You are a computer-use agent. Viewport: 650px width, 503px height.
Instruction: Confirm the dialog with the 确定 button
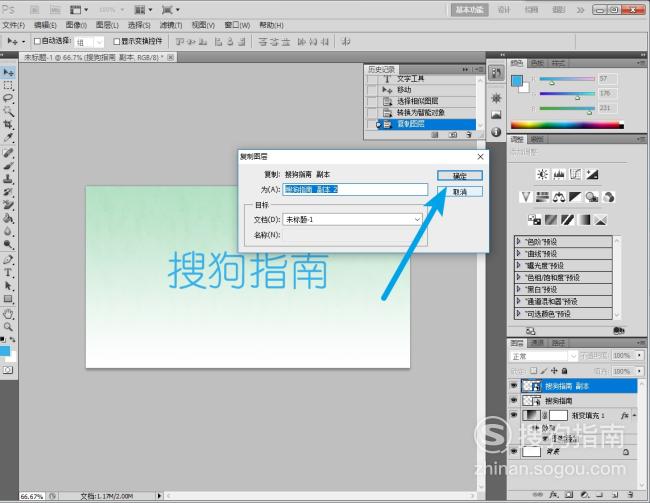click(460, 176)
